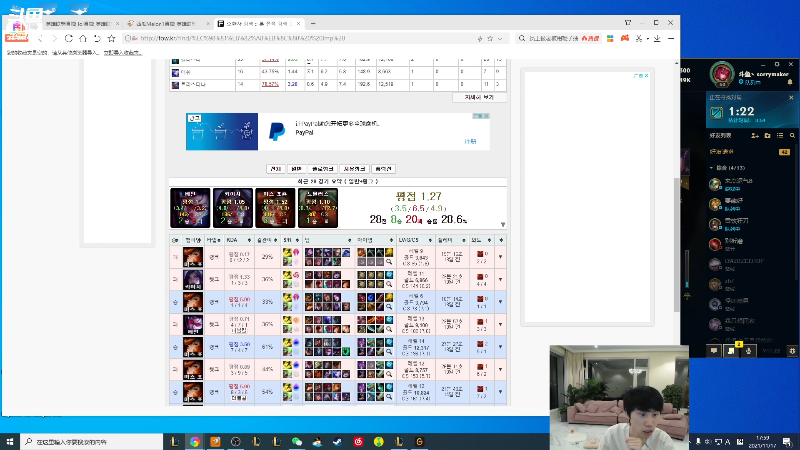
Task: Click the lightning speed-mode icon in address bar
Action: tap(480, 38)
